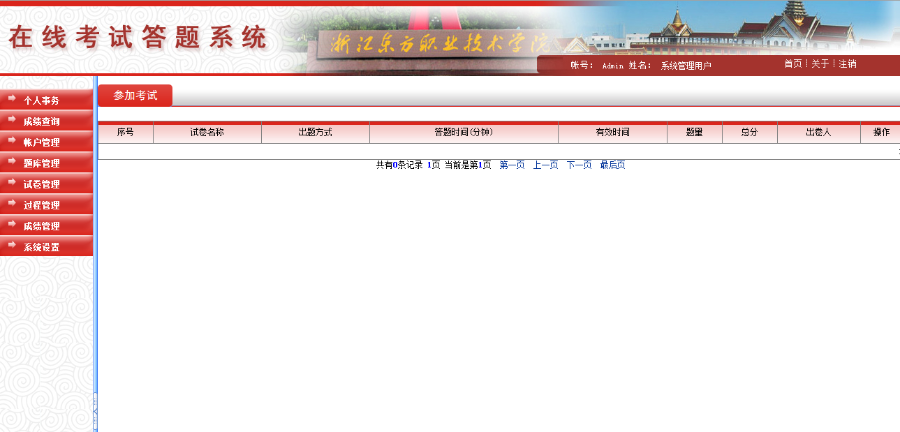Click the arrow icon beside 成绩查询
900x432 pixels.
(x=11, y=120)
